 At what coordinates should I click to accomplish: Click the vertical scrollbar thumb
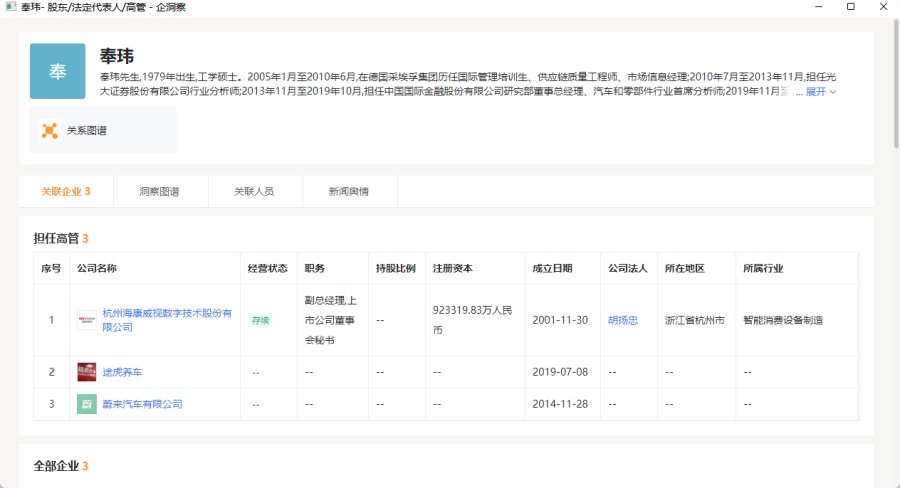(896, 83)
